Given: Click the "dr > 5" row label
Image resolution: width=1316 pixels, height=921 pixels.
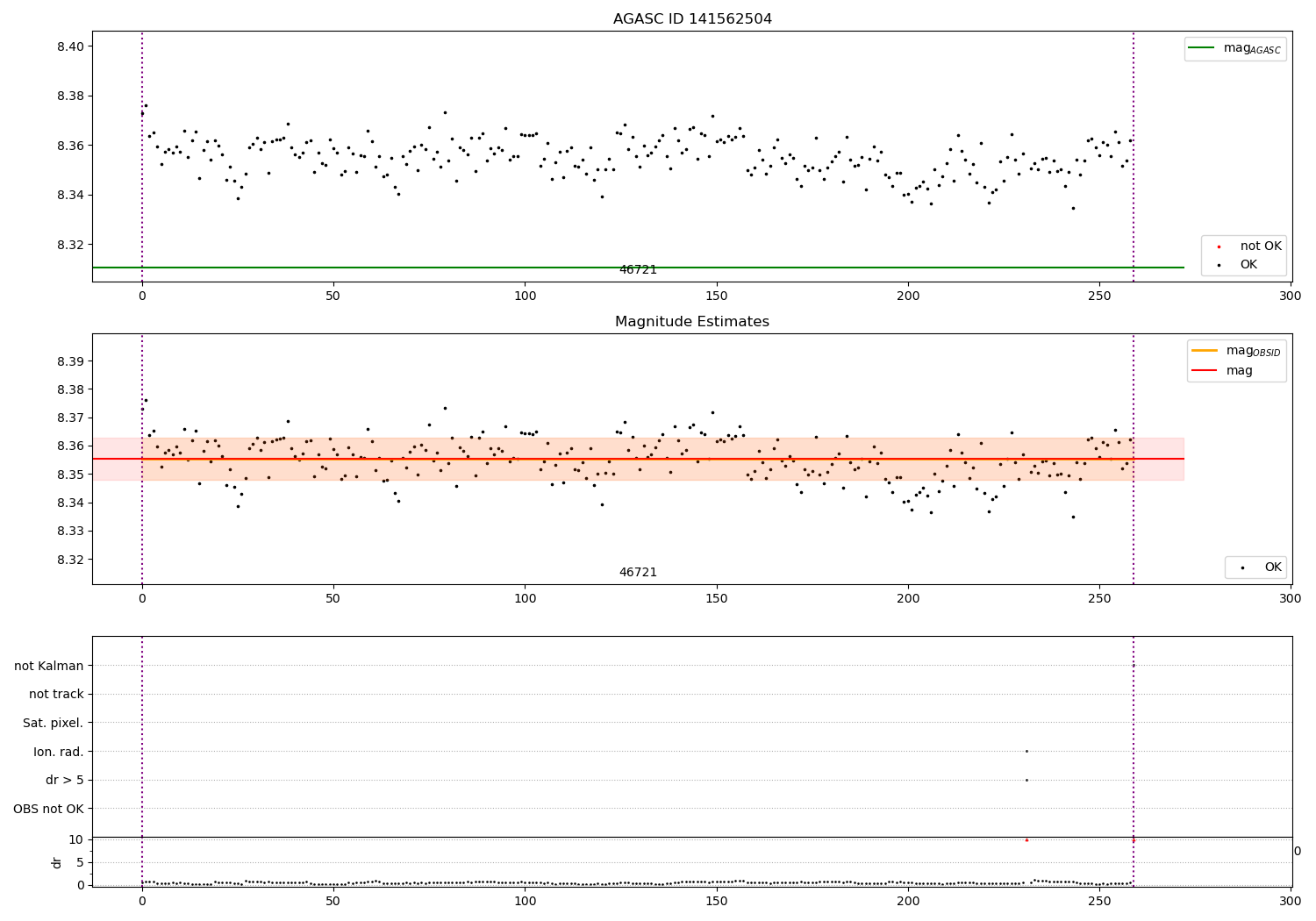Looking at the screenshot, I should coord(65,780).
